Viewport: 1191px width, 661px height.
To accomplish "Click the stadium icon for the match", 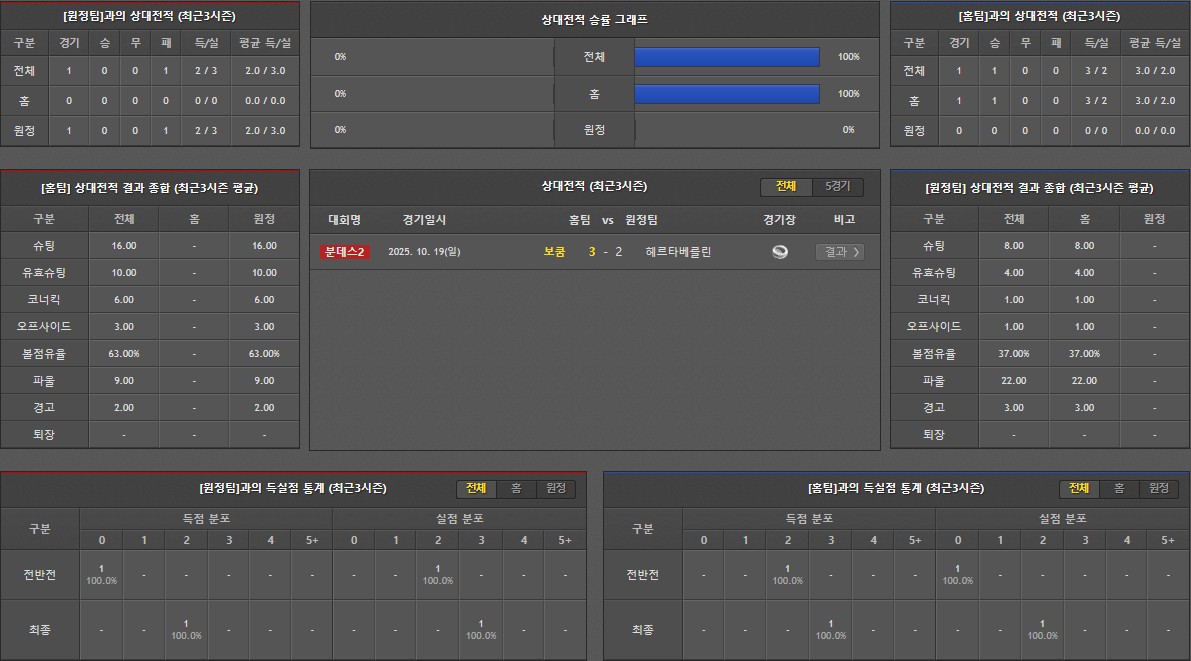I will [x=780, y=252].
